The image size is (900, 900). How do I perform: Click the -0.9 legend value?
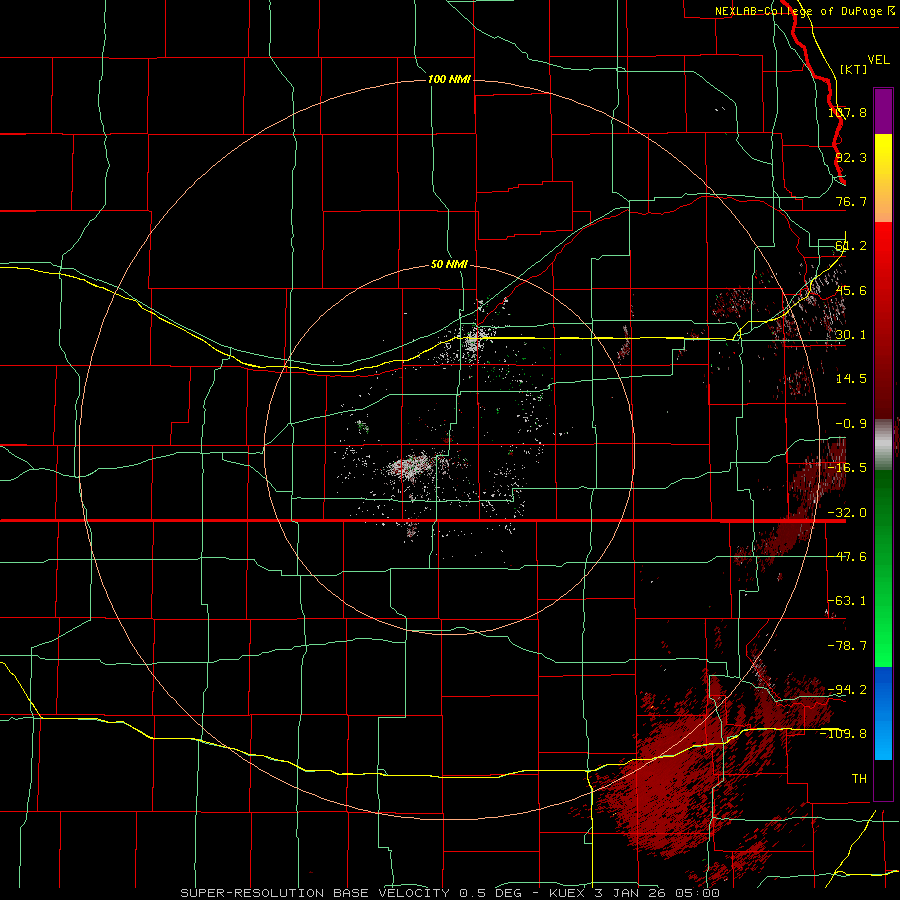click(851, 424)
